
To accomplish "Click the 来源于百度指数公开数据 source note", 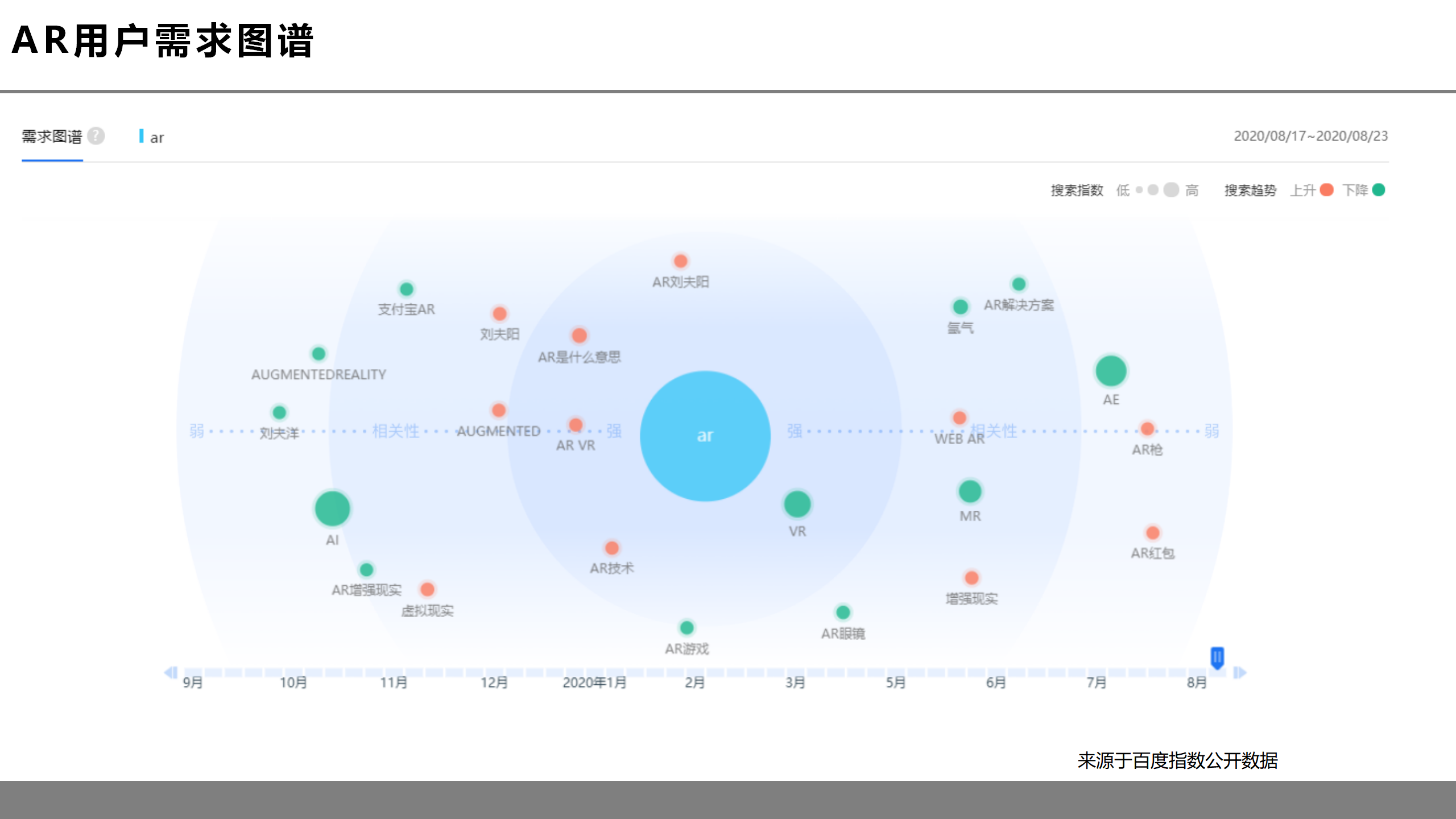I will pyautogui.click(x=1178, y=760).
